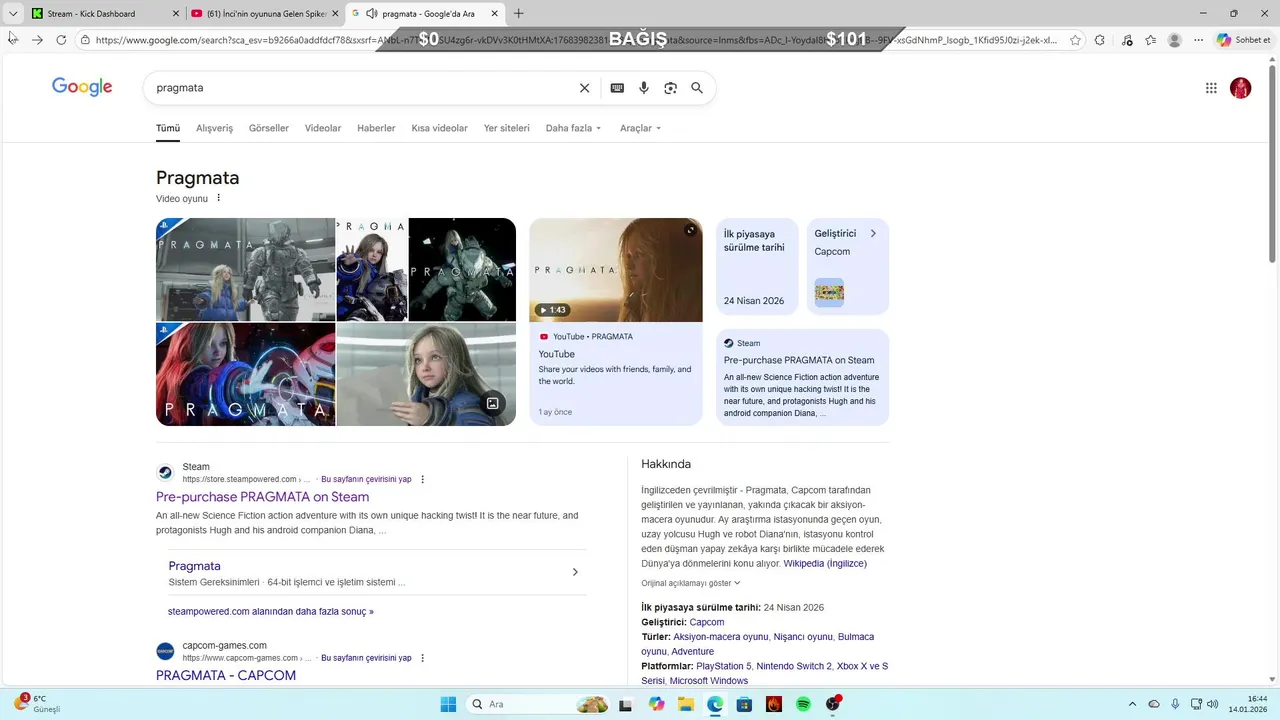Expand the YouTube video thumbnail preview icon
This screenshot has width=1280, height=720.
click(690, 230)
